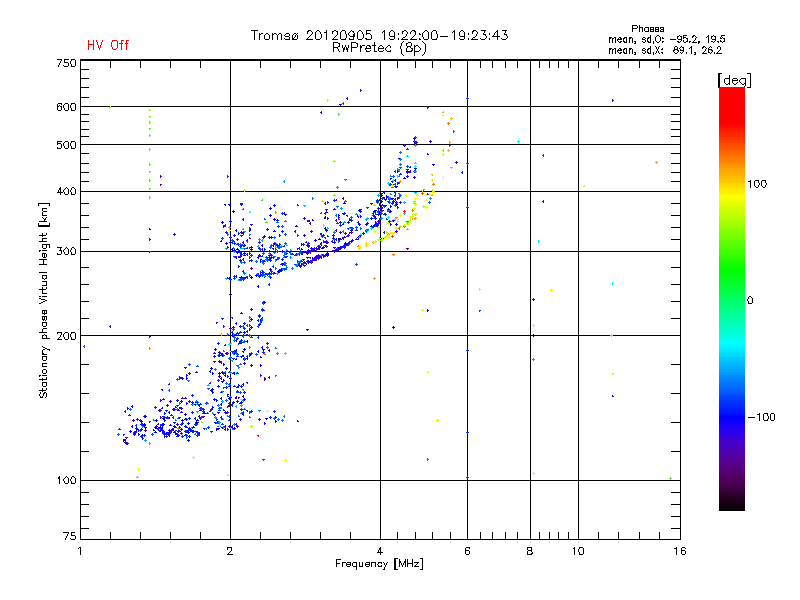Click the x-axis frequency label "8"
Viewport: 800px width, 600px height.
pyautogui.click(x=530, y=551)
